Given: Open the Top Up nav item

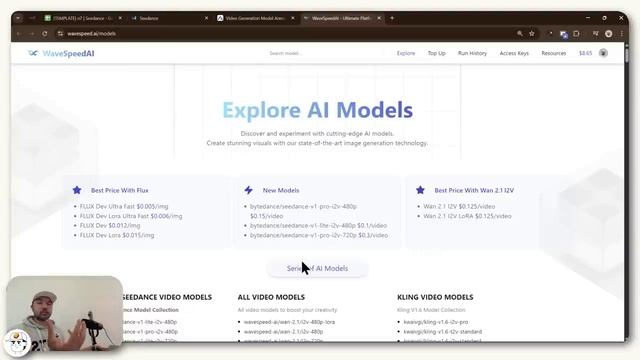Looking at the screenshot, I should pyautogui.click(x=436, y=53).
